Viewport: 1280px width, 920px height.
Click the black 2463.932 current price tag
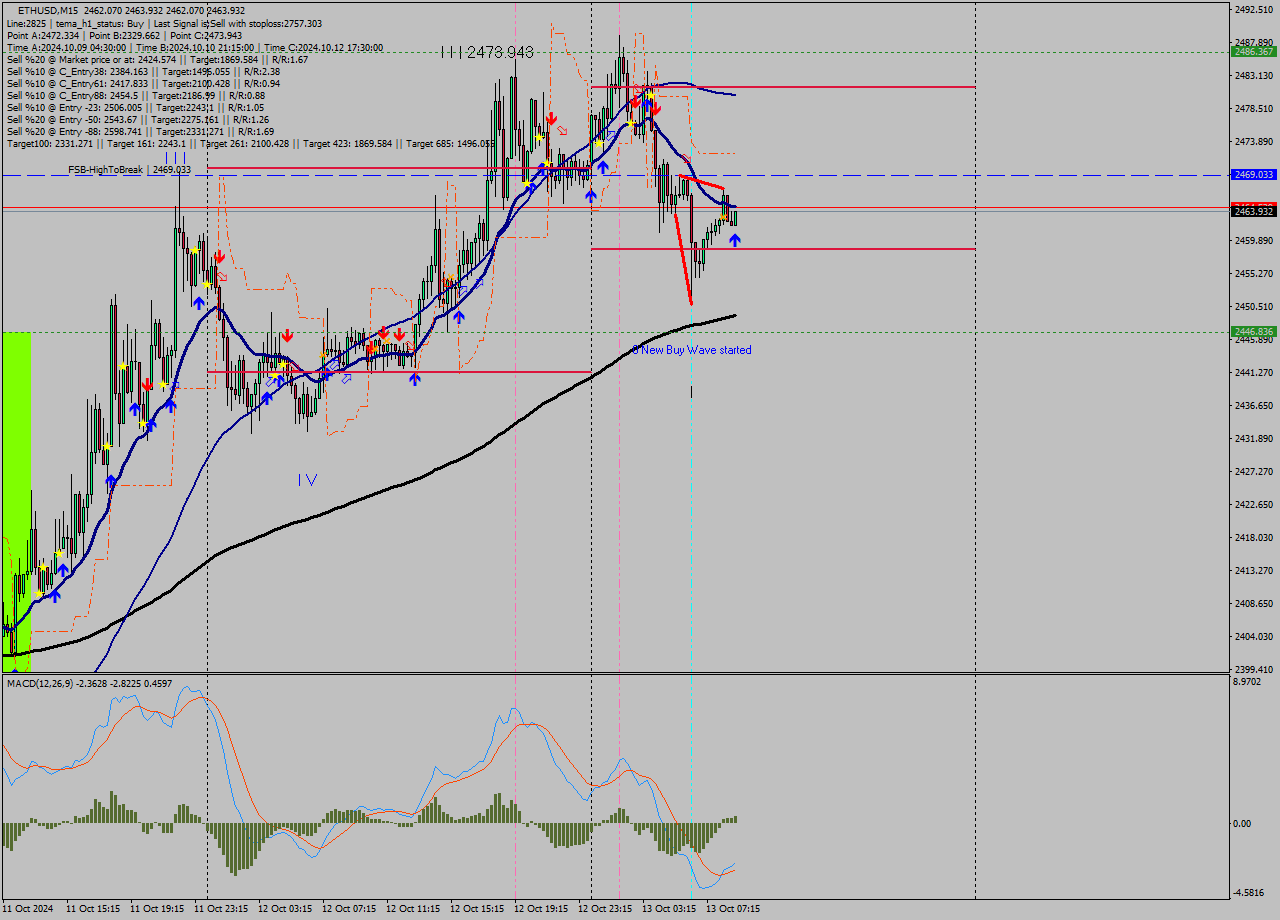[x=1253, y=211]
